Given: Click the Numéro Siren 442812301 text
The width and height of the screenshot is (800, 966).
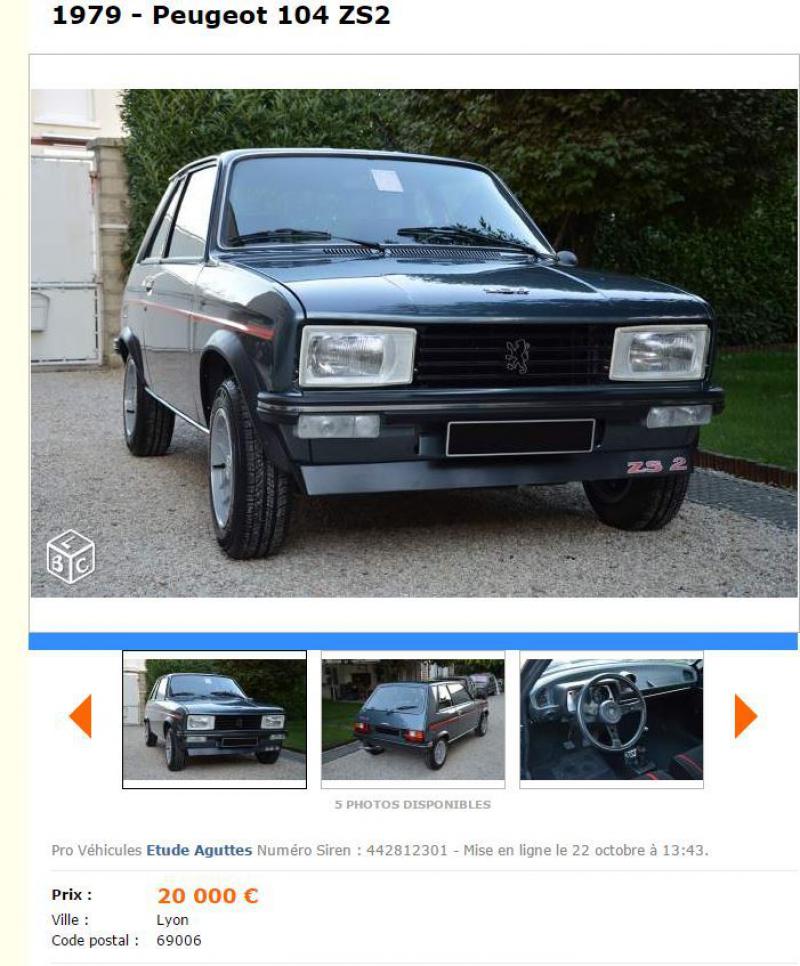Looking at the screenshot, I should (352, 850).
